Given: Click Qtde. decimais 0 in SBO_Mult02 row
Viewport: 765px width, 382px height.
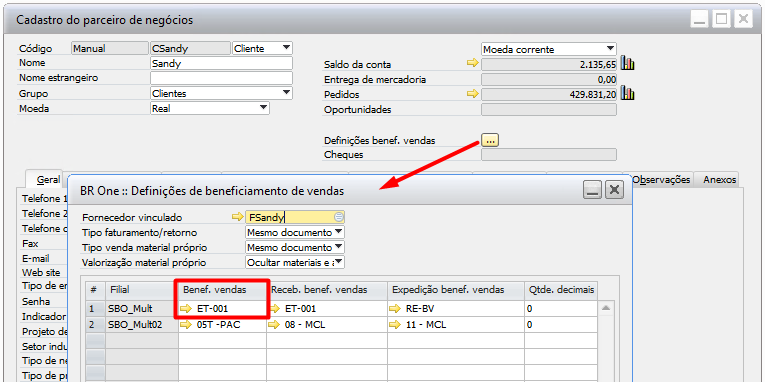Looking at the screenshot, I should click(x=561, y=324).
